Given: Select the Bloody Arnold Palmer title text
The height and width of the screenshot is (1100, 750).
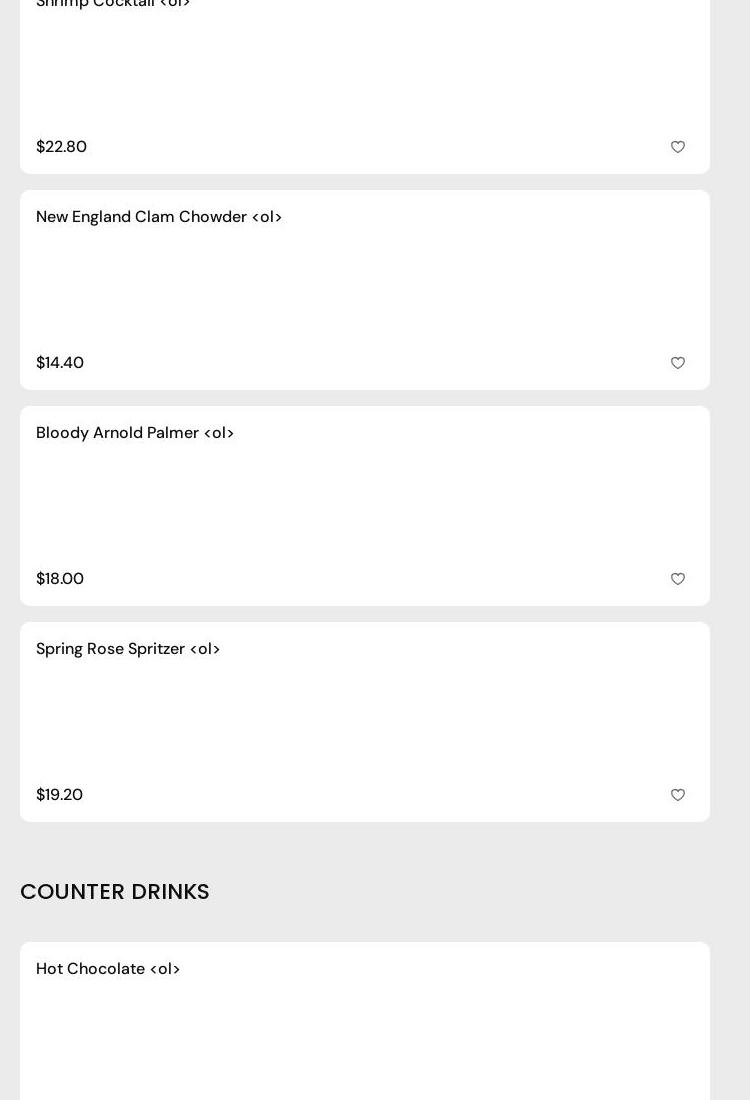Looking at the screenshot, I should coord(135,433).
